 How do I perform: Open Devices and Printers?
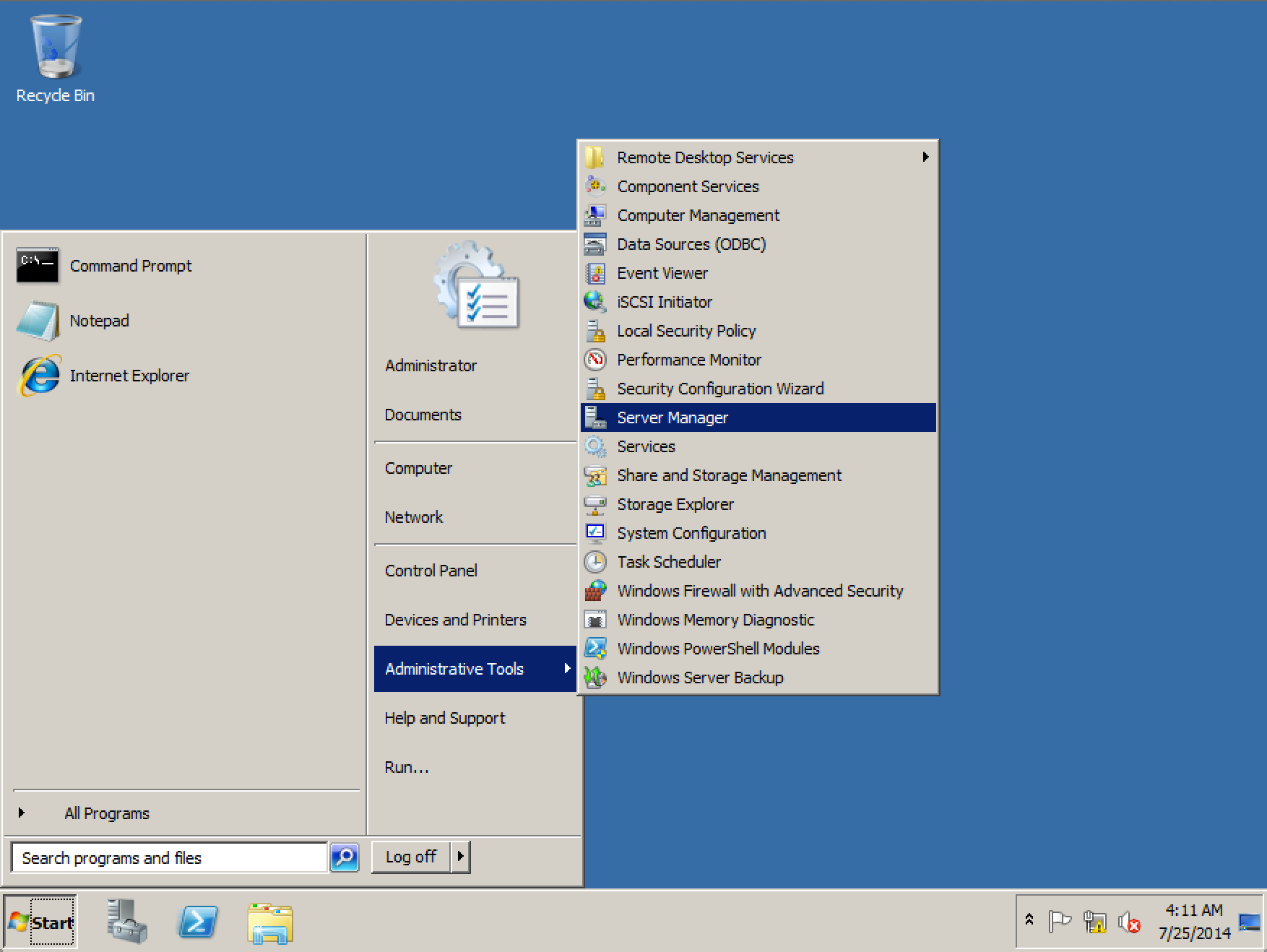pyautogui.click(x=475, y=620)
